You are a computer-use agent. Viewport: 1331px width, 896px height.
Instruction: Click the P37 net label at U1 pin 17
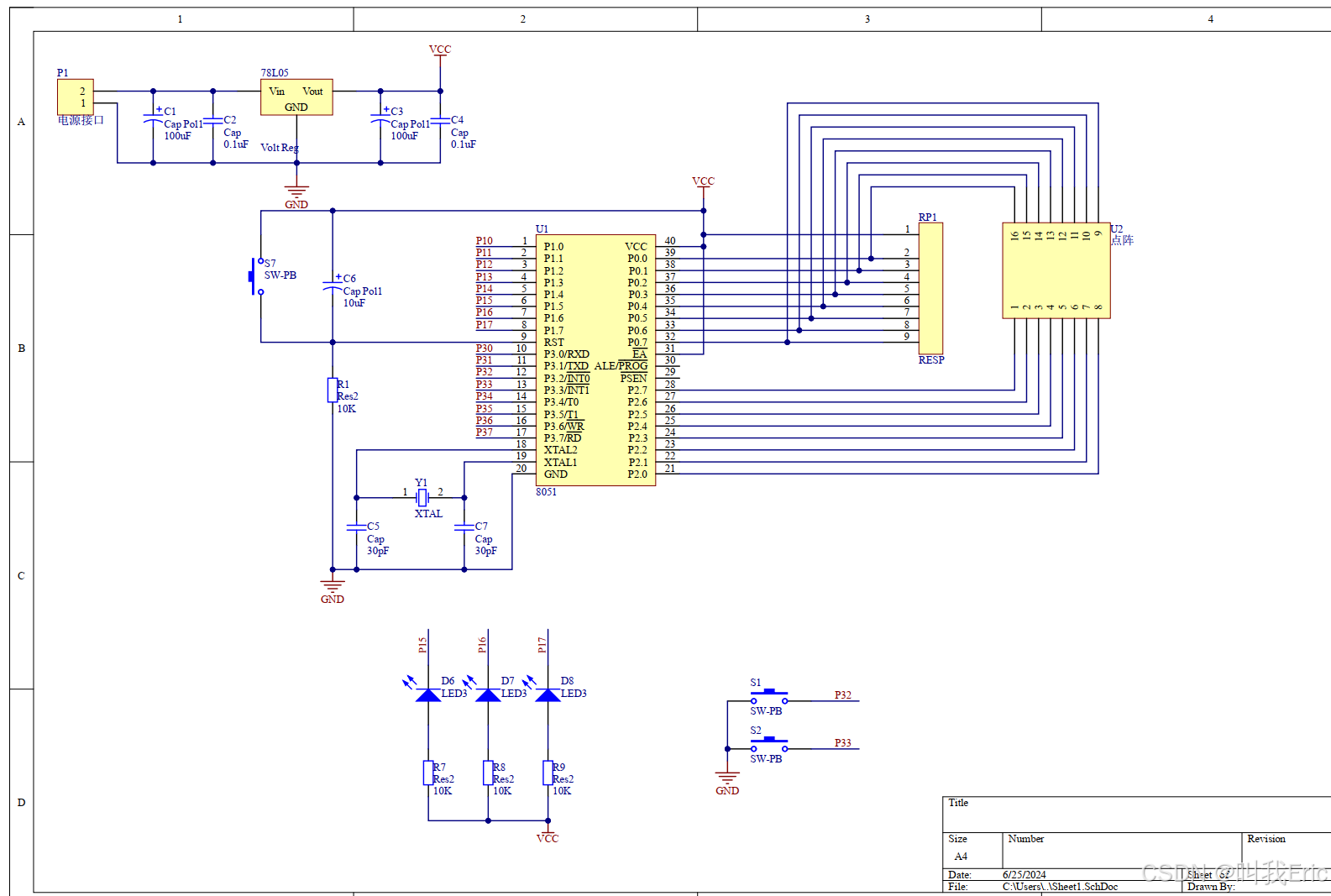click(485, 432)
